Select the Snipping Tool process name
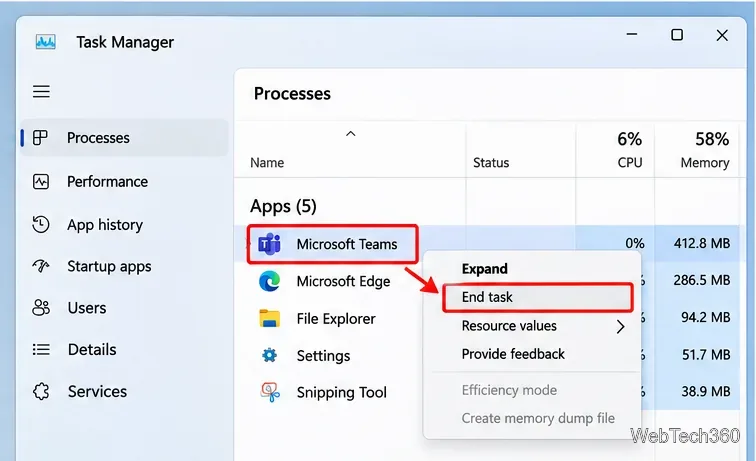 tap(341, 393)
